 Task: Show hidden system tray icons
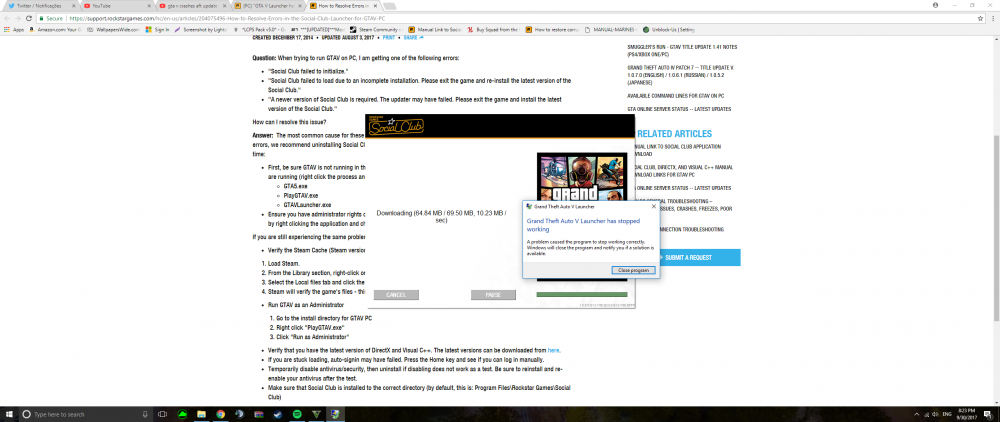tap(916, 414)
